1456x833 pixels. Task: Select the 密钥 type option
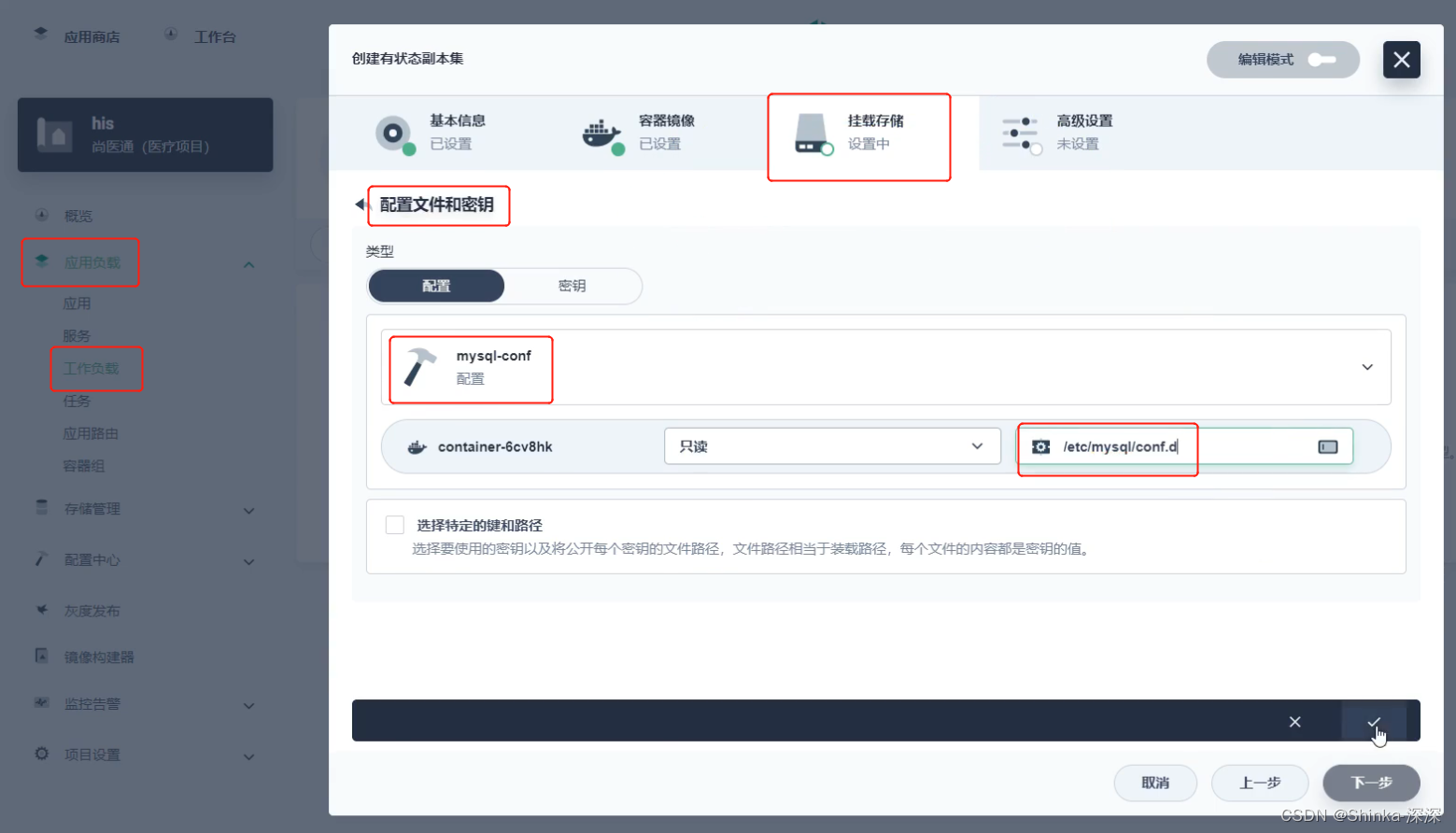pos(573,286)
